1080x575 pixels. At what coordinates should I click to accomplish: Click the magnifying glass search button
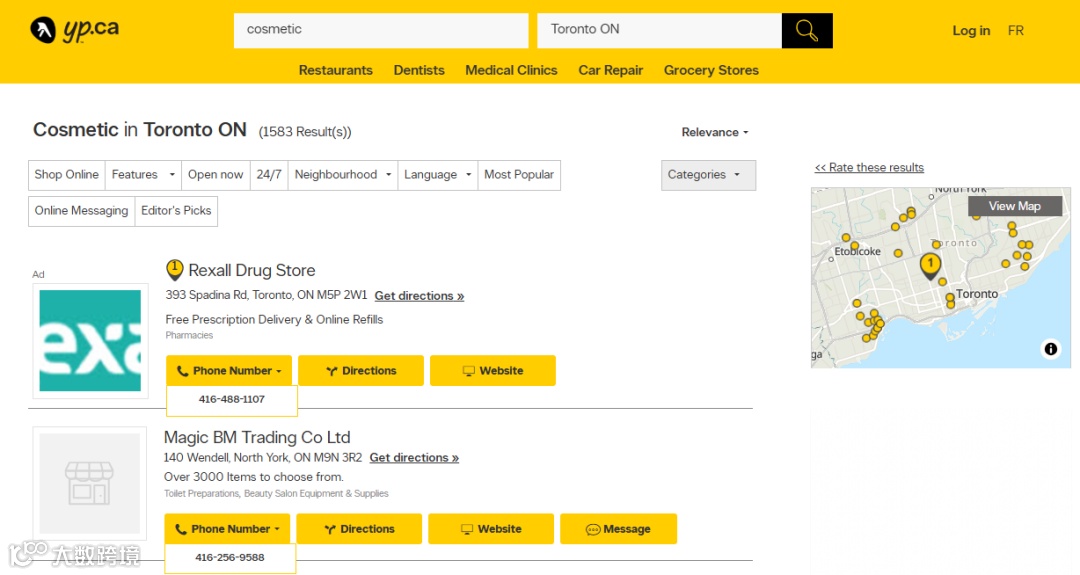pyautogui.click(x=807, y=30)
